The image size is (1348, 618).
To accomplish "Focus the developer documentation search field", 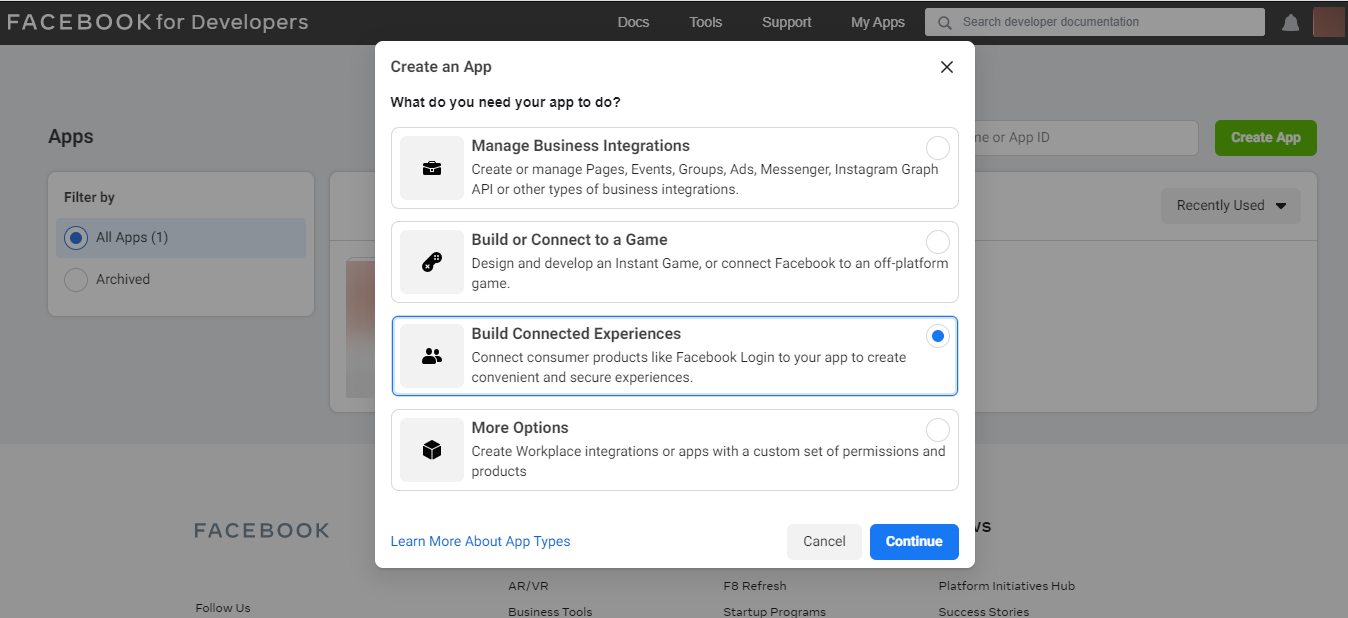I will point(1095,22).
